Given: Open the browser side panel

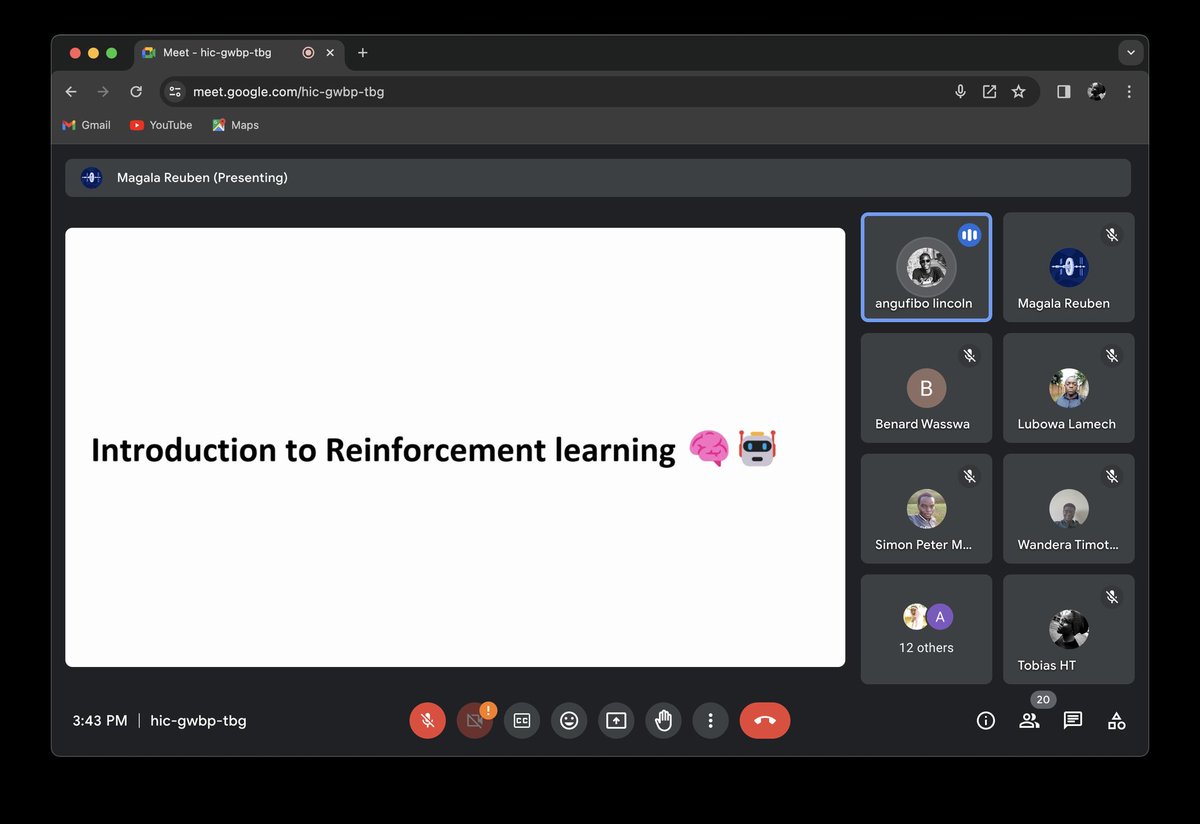Looking at the screenshot, I should click(x=1064, y=92).
